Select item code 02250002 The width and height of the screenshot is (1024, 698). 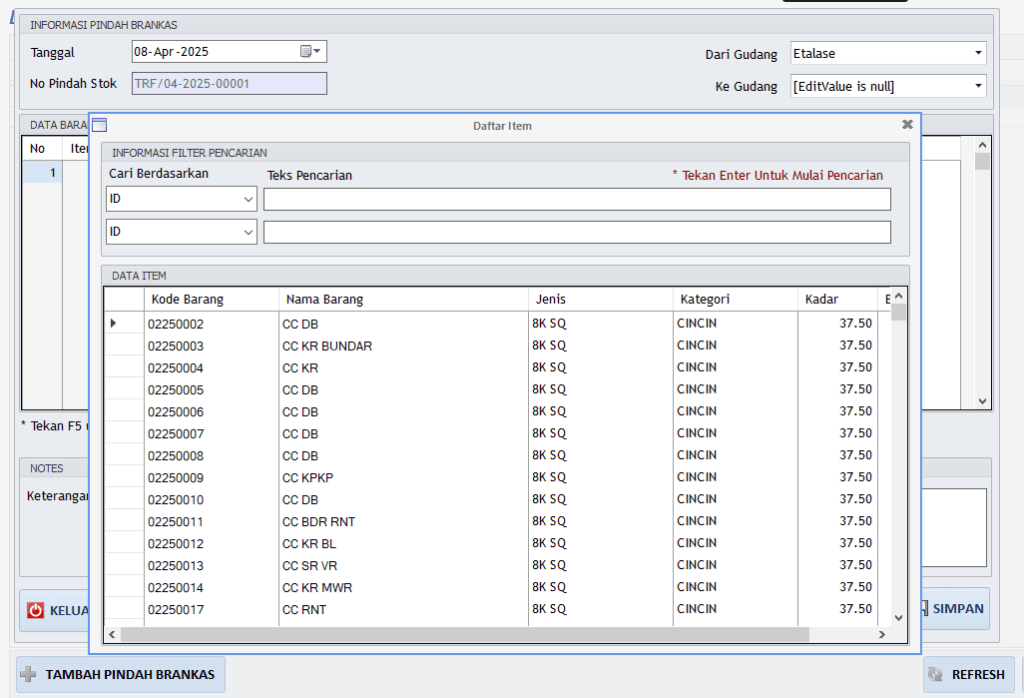[x=176, y=324]
